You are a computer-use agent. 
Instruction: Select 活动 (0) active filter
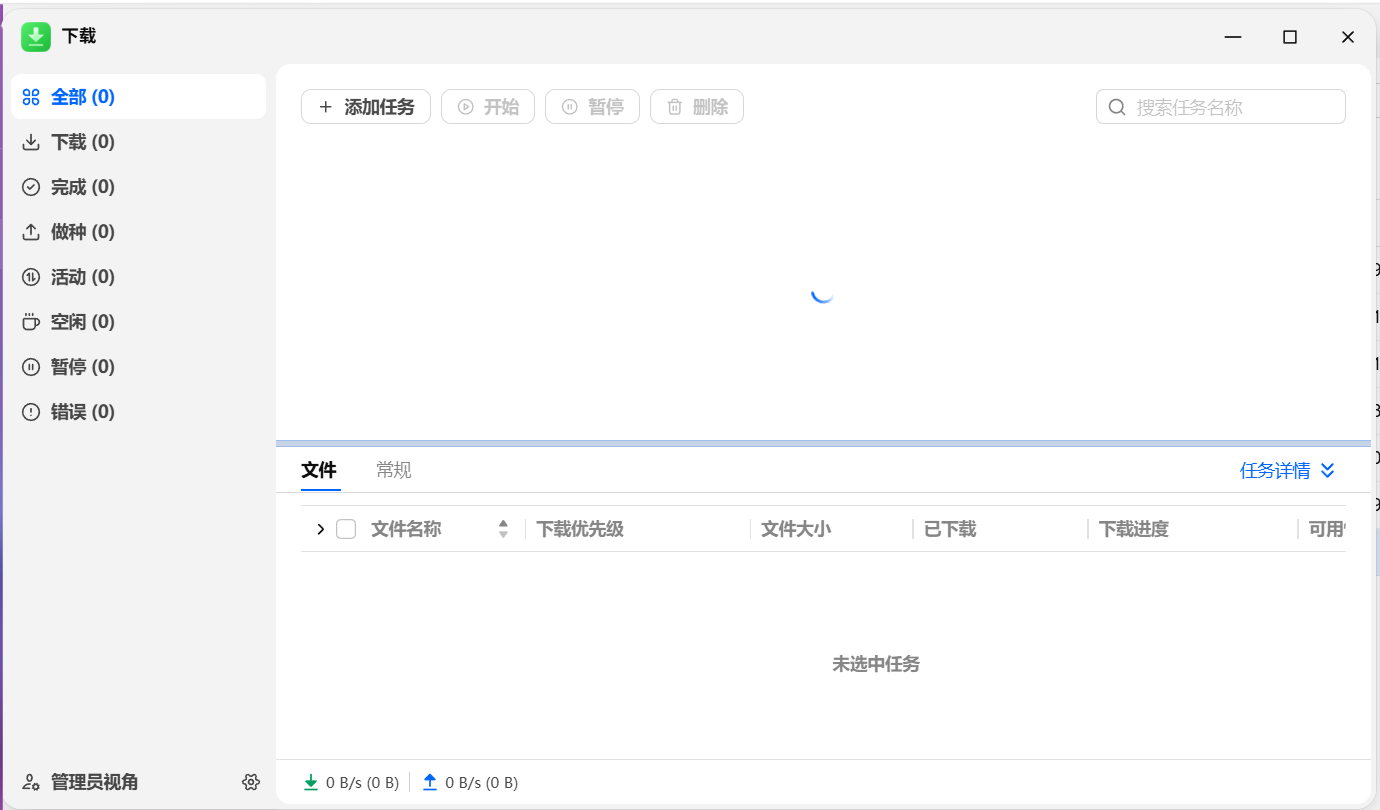click(x=138, y=277)
